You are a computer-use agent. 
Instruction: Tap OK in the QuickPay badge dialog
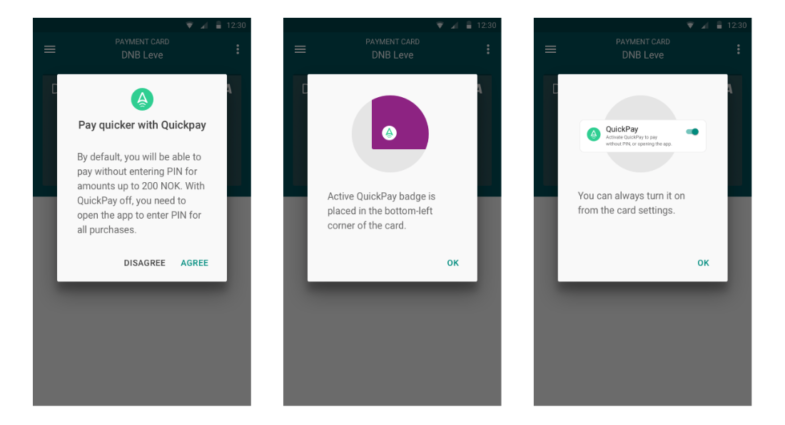click(453, 263)
